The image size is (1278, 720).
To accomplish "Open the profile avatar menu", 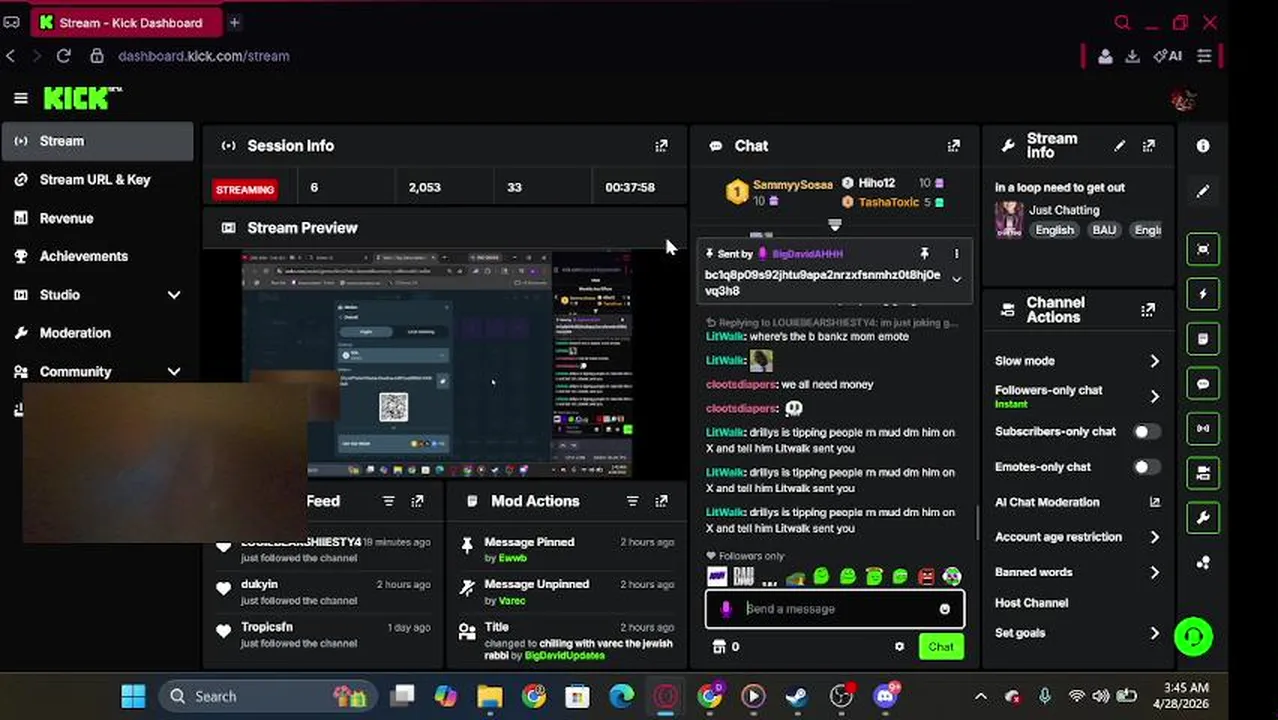I will (1183, 99).
